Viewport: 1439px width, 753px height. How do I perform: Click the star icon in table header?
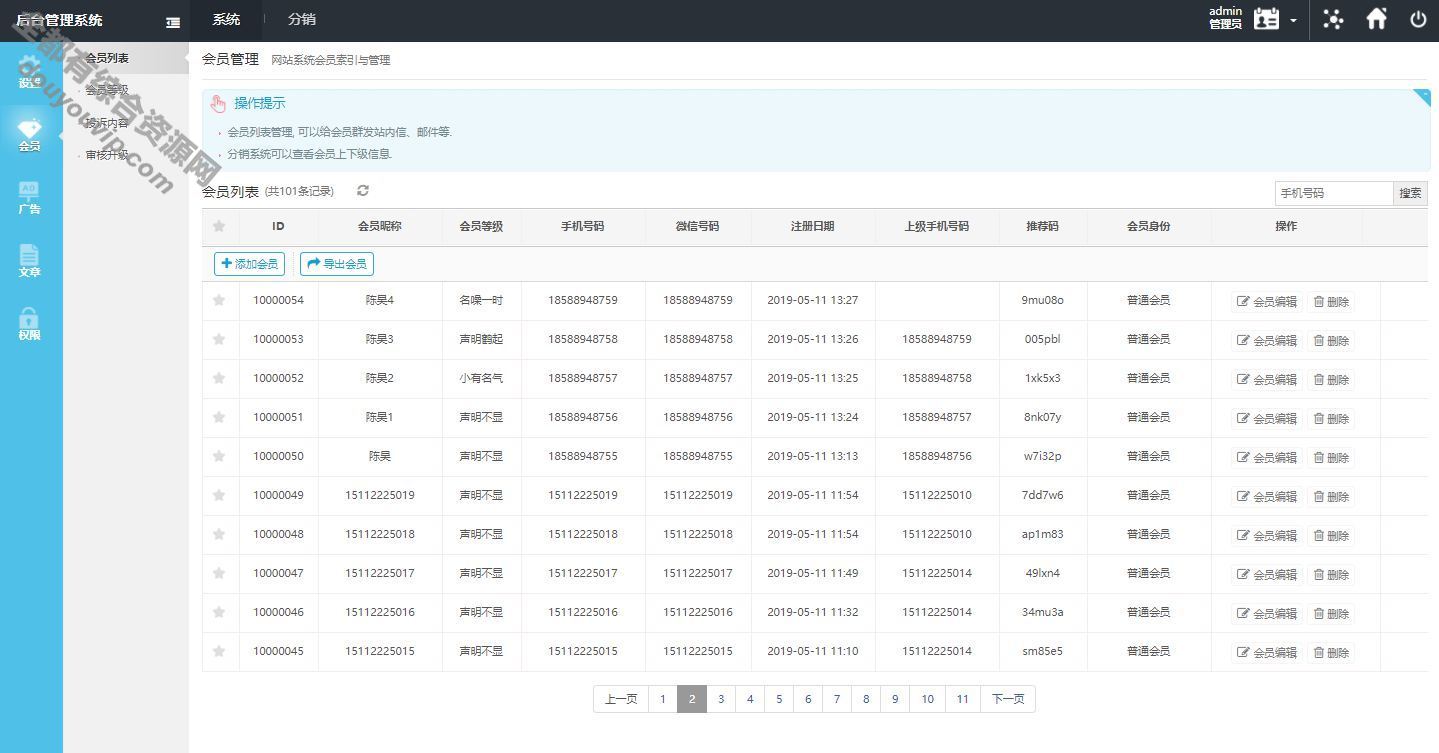coord(219,227)
